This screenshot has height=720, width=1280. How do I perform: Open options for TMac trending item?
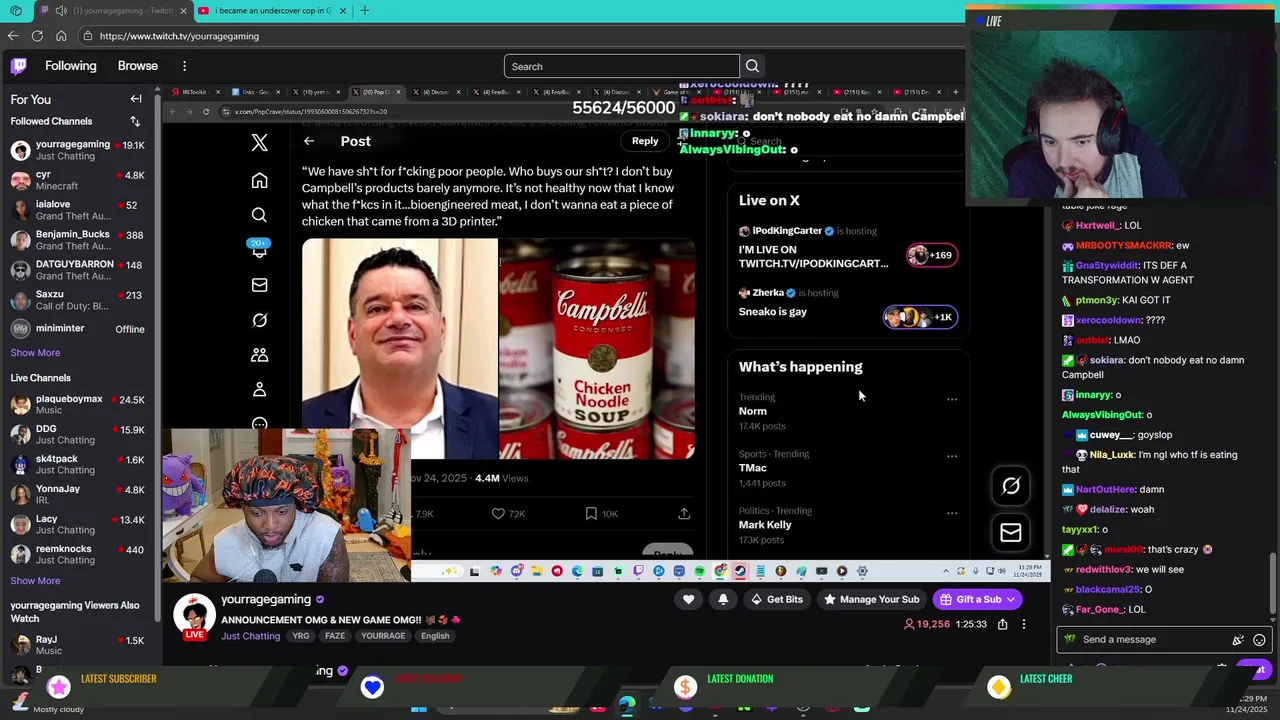tap(952, 456)
